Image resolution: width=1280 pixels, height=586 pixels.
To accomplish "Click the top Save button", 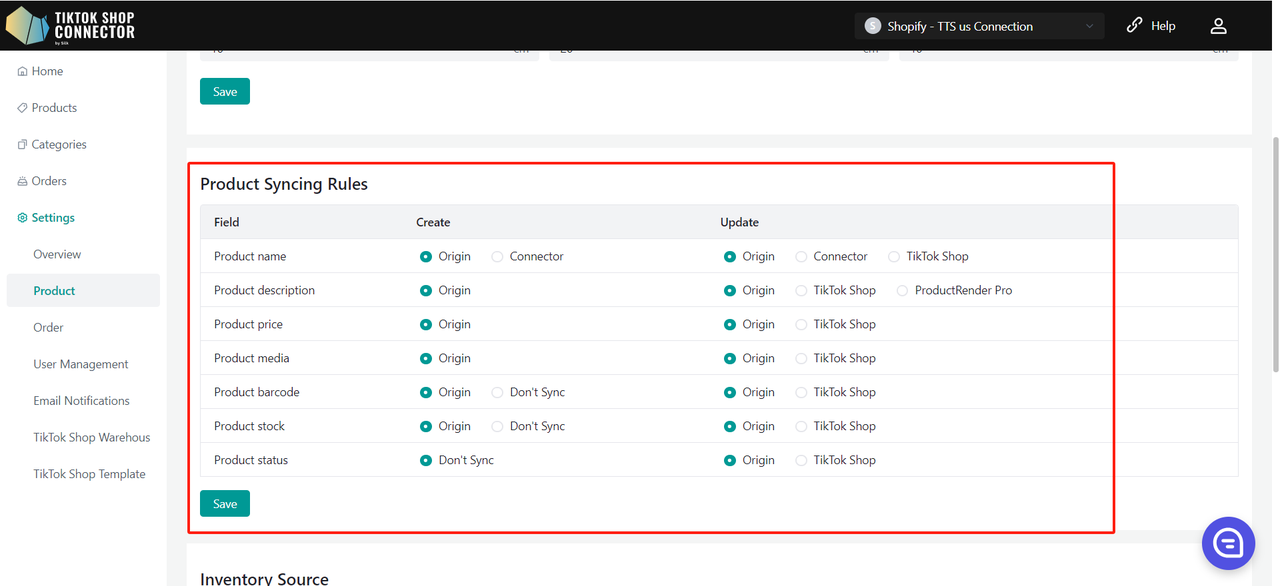I will point(225,92).
